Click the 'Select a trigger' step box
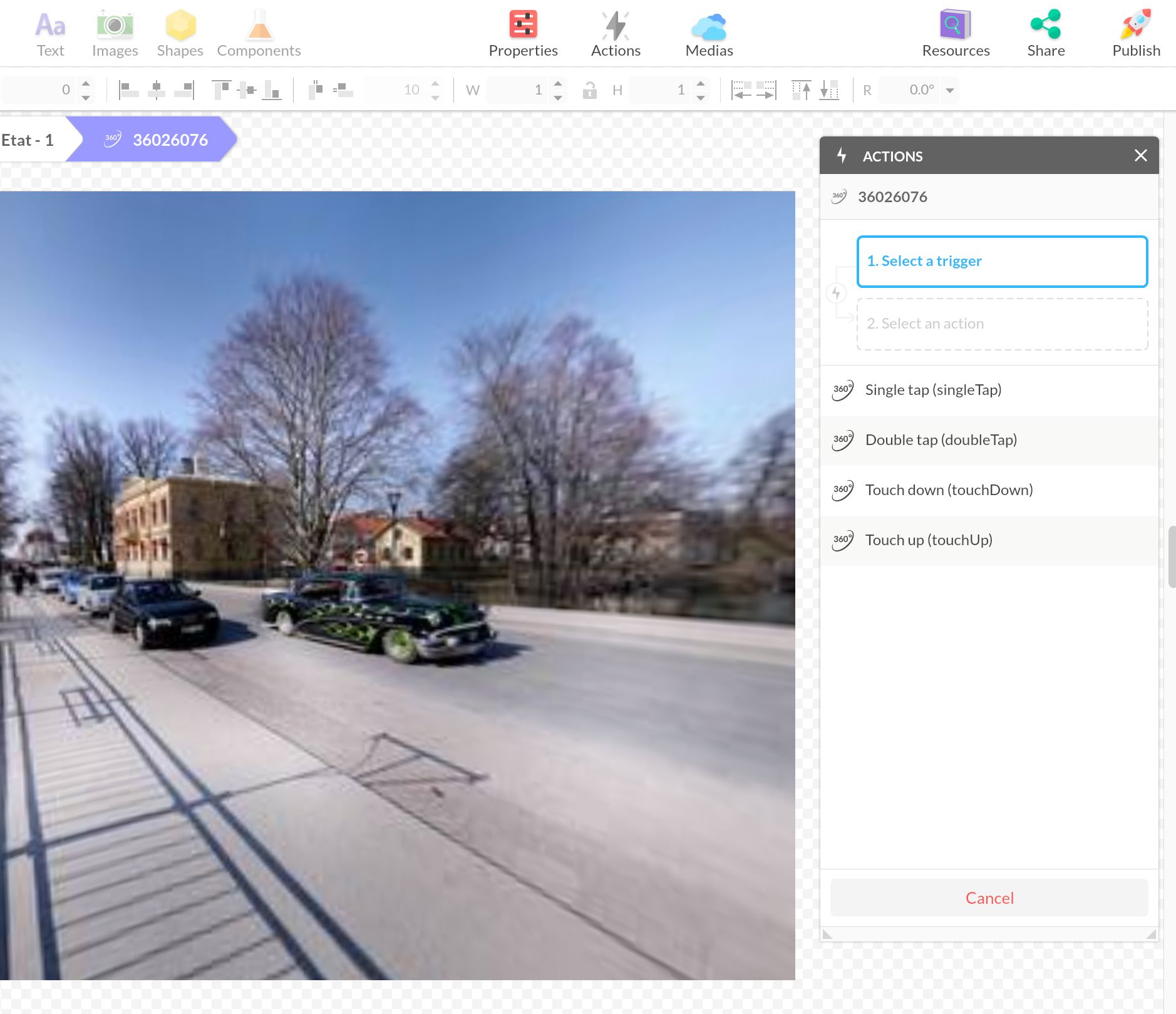This screenshot has width=1176, height=1014. pos(1001,261)
